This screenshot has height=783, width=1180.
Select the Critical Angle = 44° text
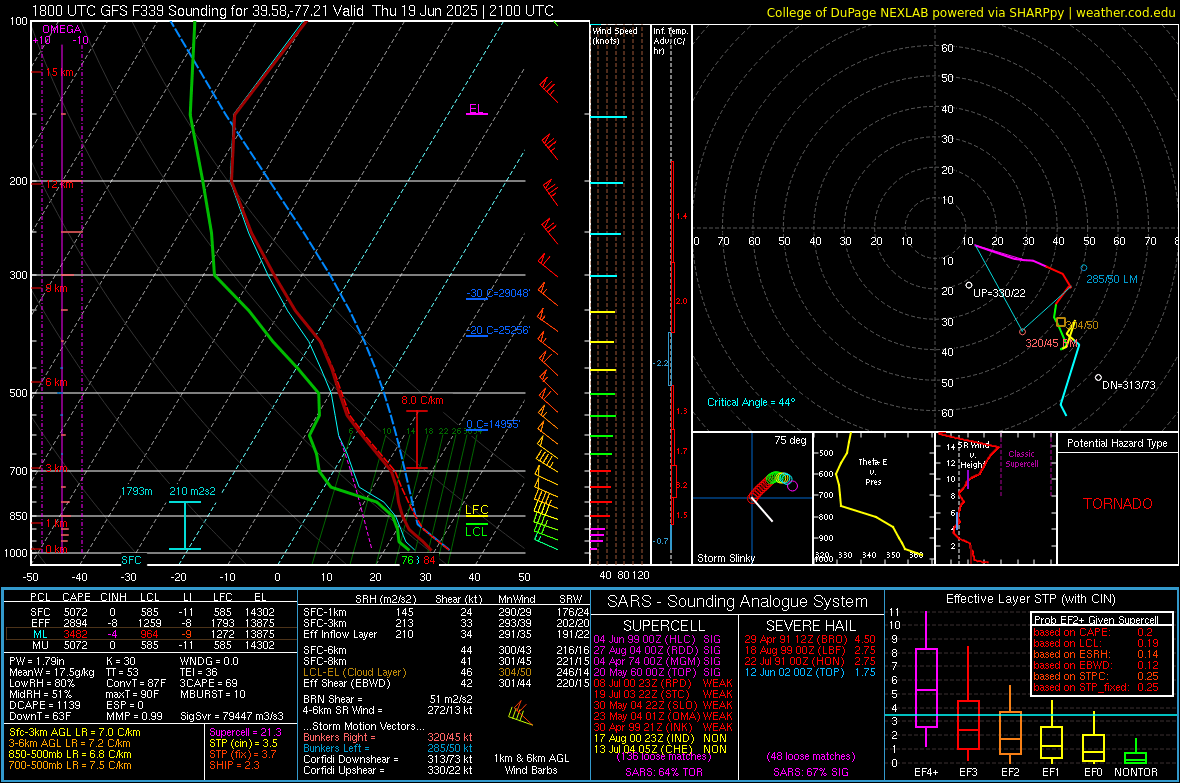(750, 402)
